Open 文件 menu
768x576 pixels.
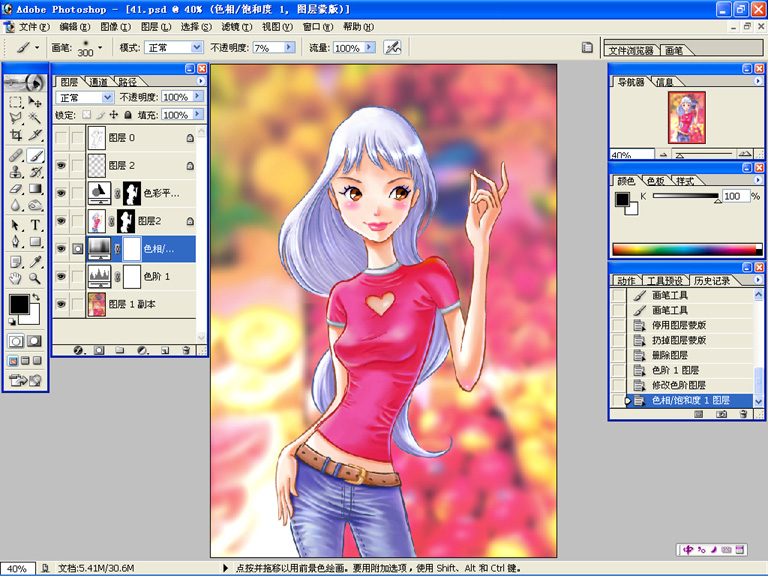34,27
